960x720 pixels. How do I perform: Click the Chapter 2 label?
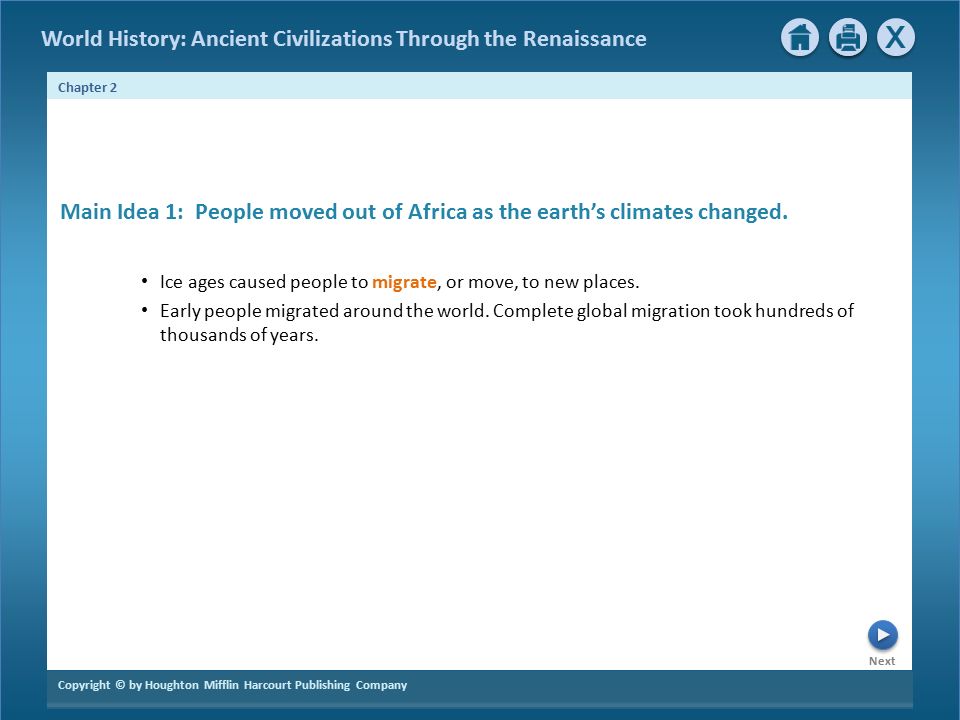pos(87,88)
